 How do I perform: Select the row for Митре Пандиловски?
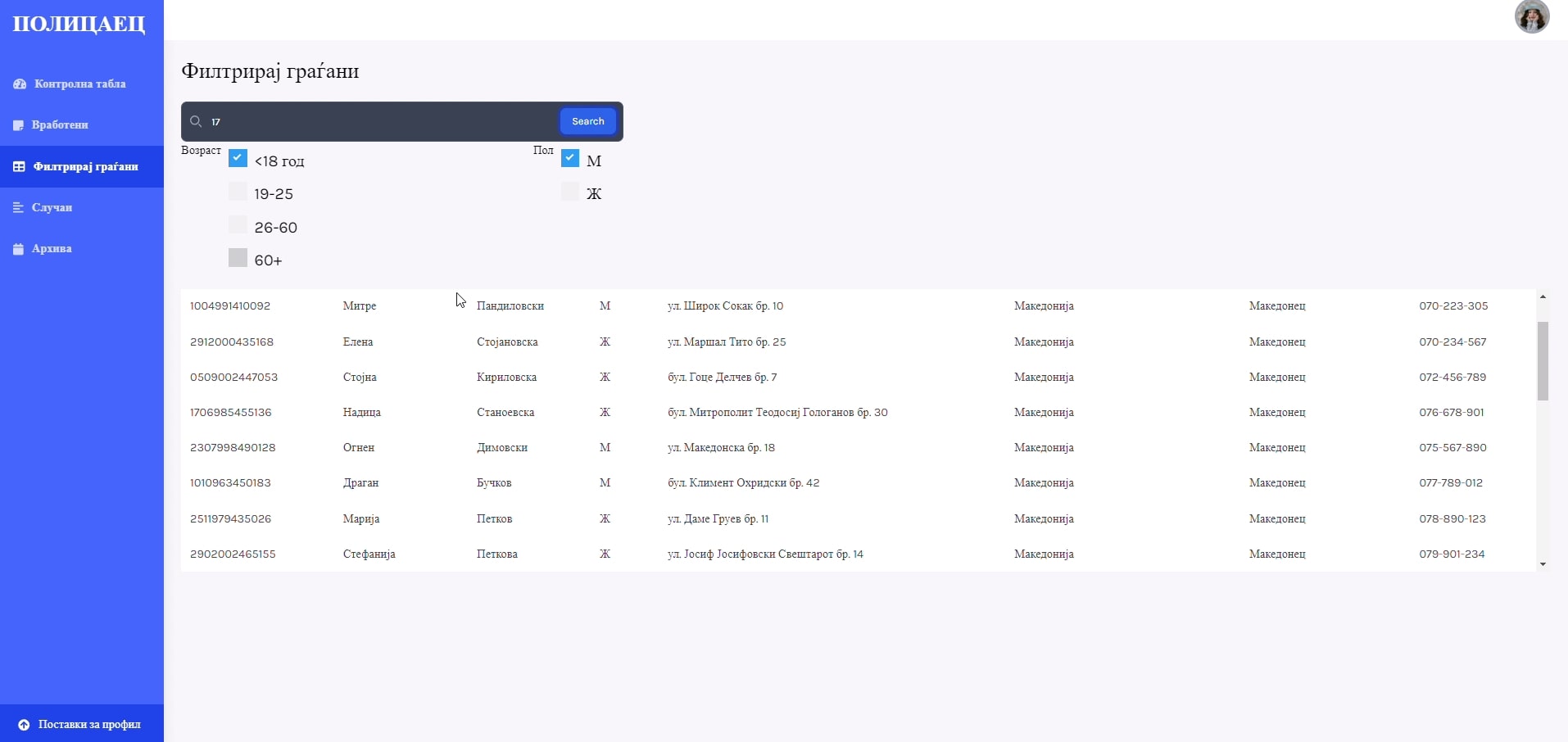(x=442, y=306)
